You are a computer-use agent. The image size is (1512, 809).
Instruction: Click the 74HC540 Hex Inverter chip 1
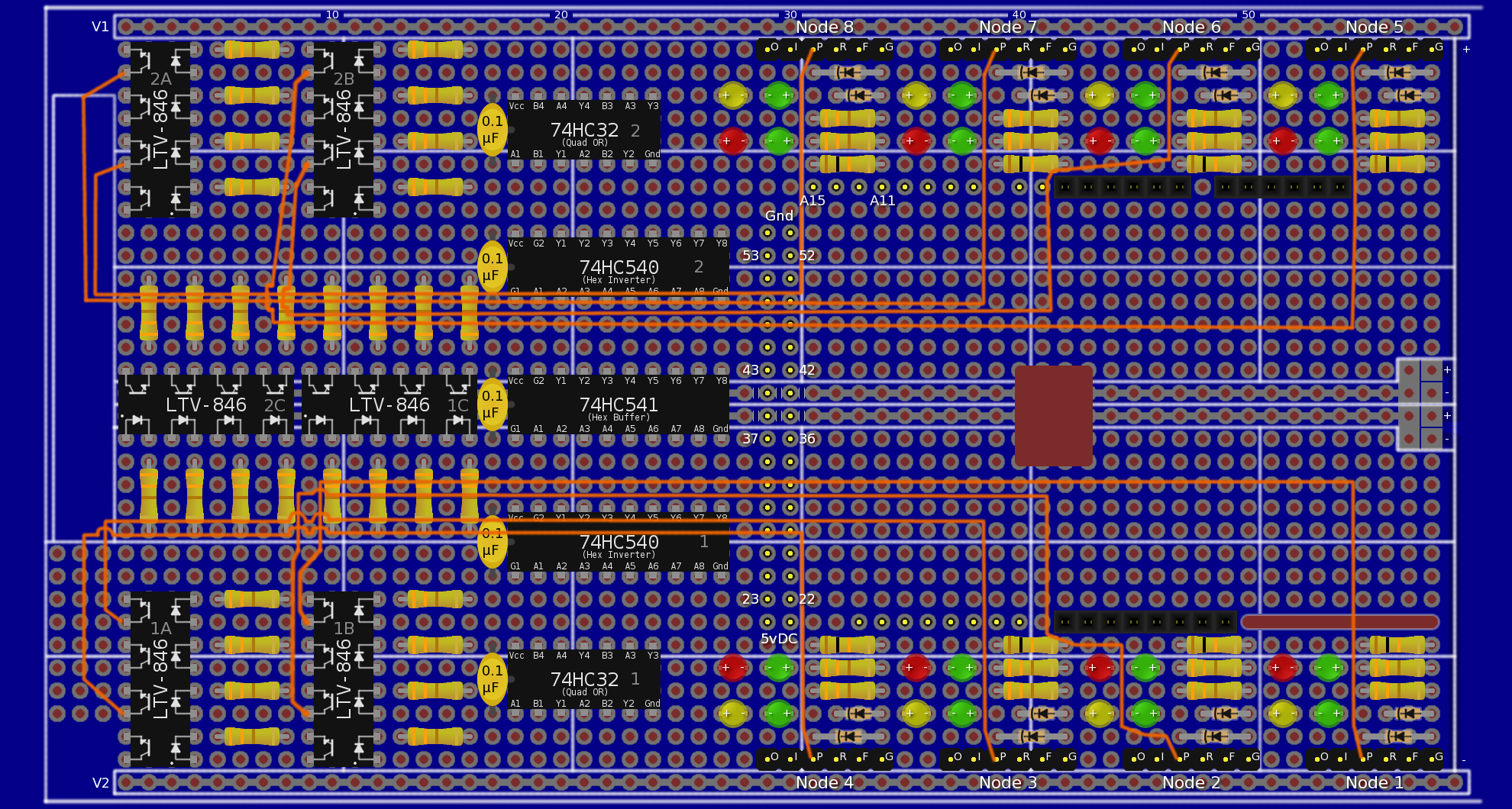click(619, 542)
